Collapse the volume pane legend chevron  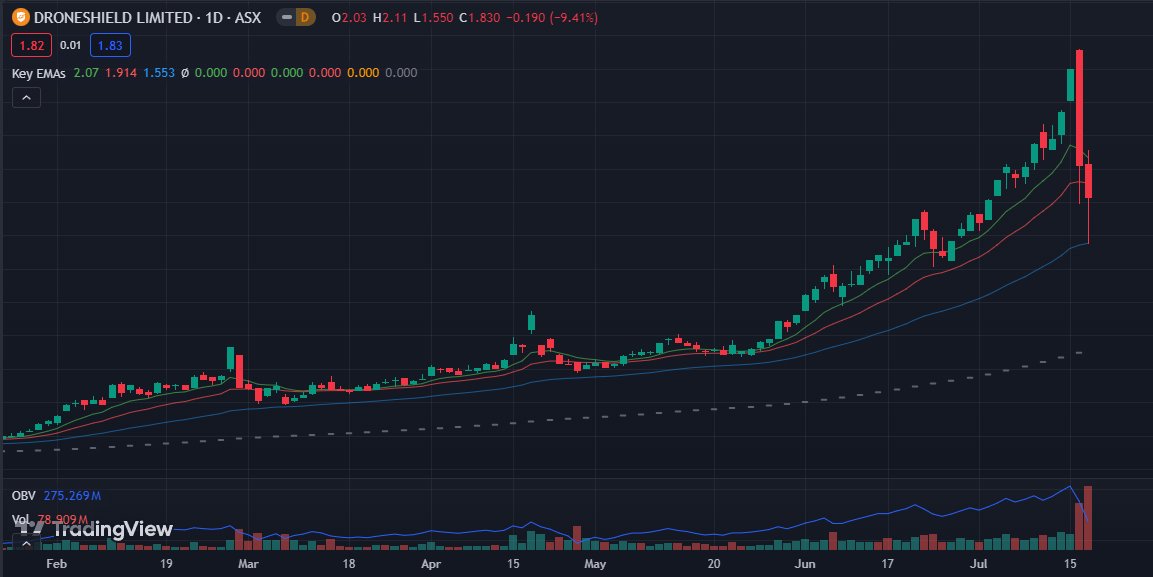point(26,543)
